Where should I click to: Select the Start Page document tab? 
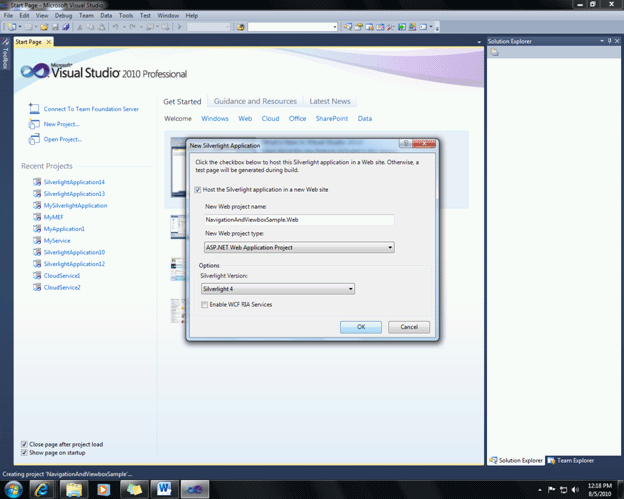coord(28,42)
